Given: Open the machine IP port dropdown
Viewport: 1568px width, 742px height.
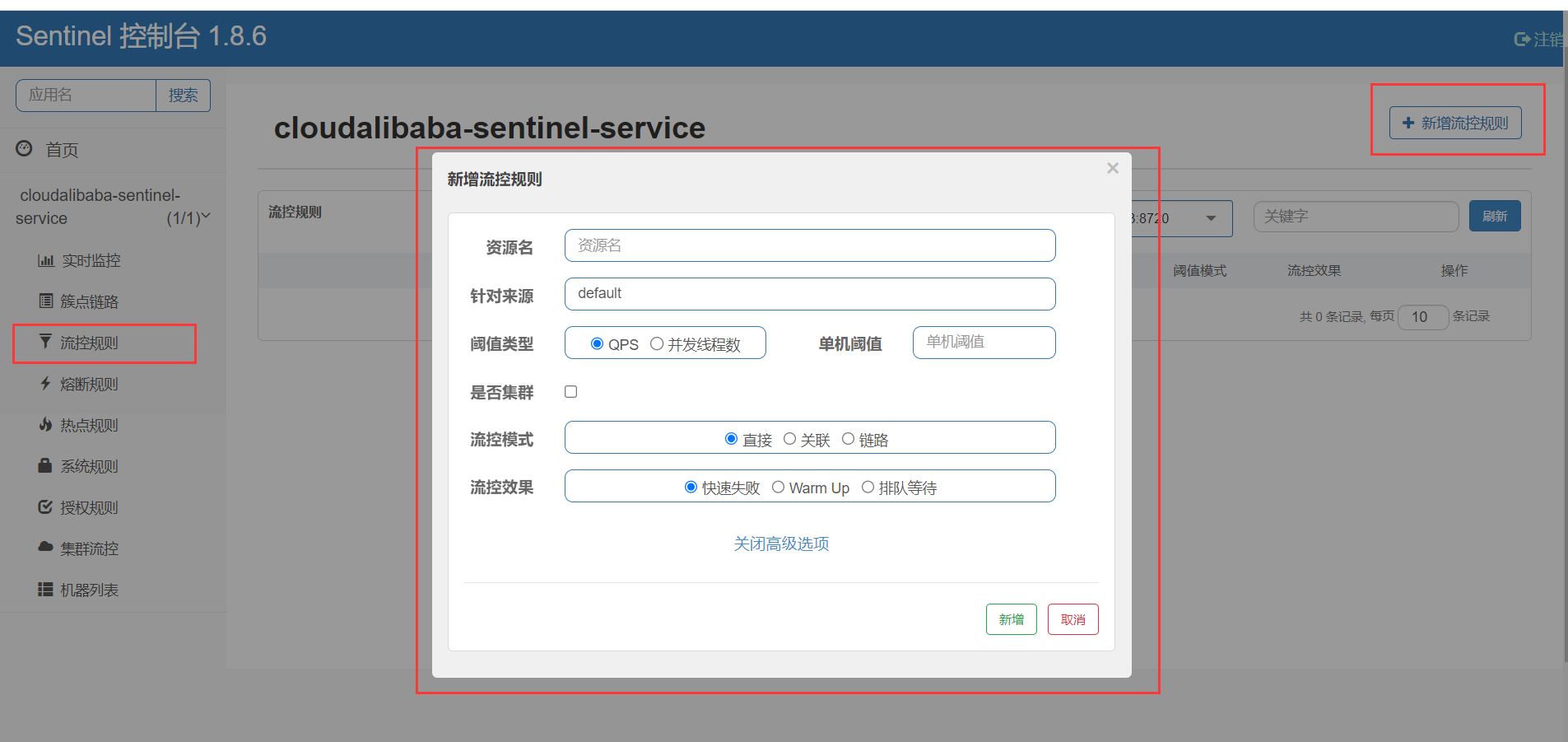Looking at the screenshot, I should point(1181,218).
